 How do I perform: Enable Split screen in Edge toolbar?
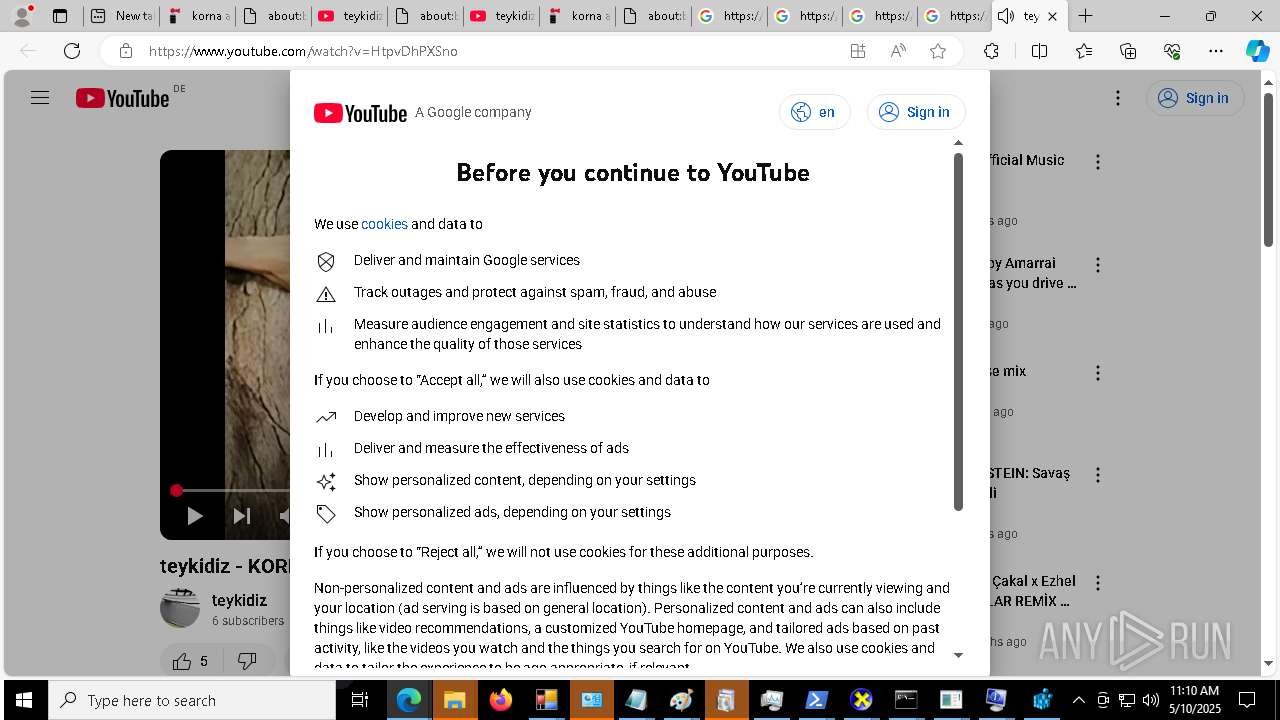click(1039, 51)
